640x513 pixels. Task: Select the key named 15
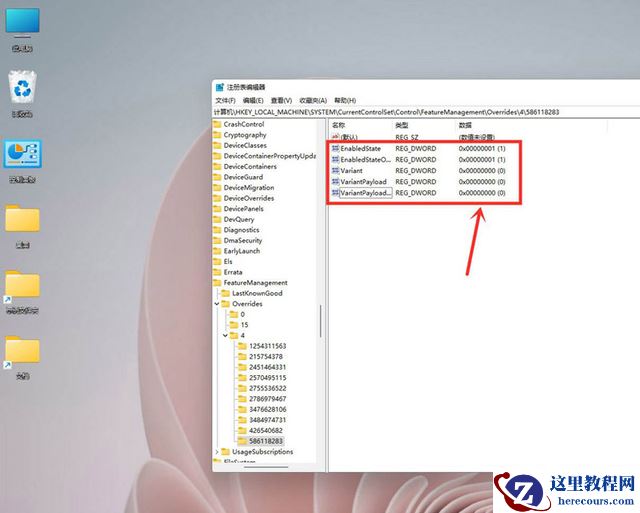(244, 325)
